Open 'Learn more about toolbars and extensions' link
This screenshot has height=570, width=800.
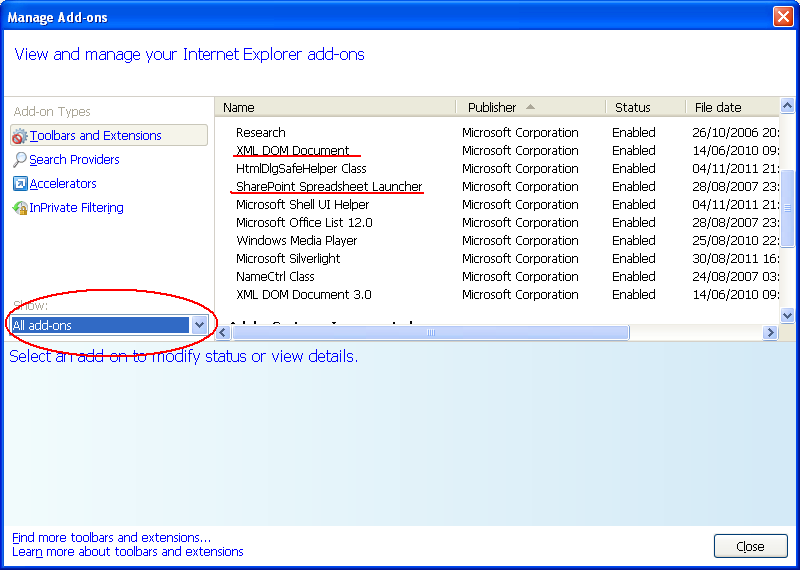(128, 552)
